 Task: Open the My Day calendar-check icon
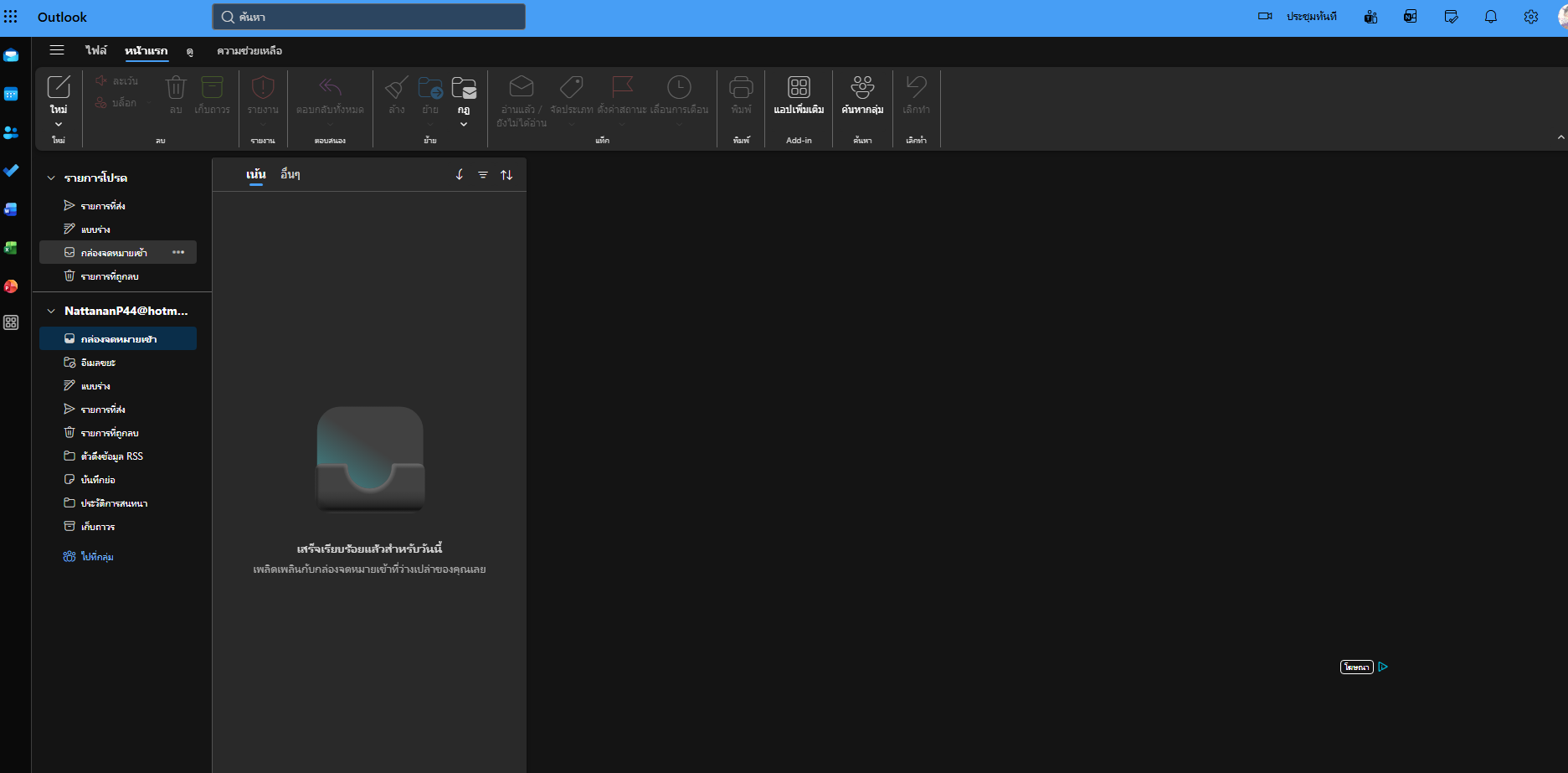point(1451,17)
